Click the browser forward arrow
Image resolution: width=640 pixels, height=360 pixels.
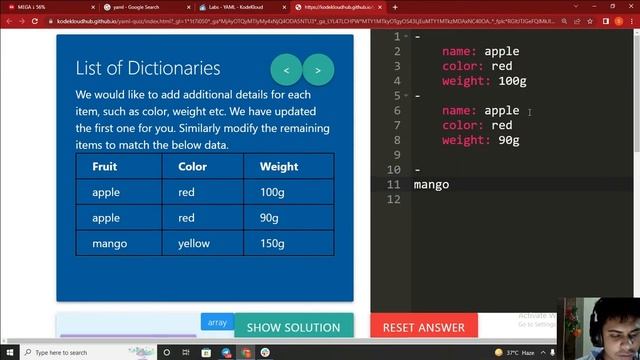coord(22,21)
